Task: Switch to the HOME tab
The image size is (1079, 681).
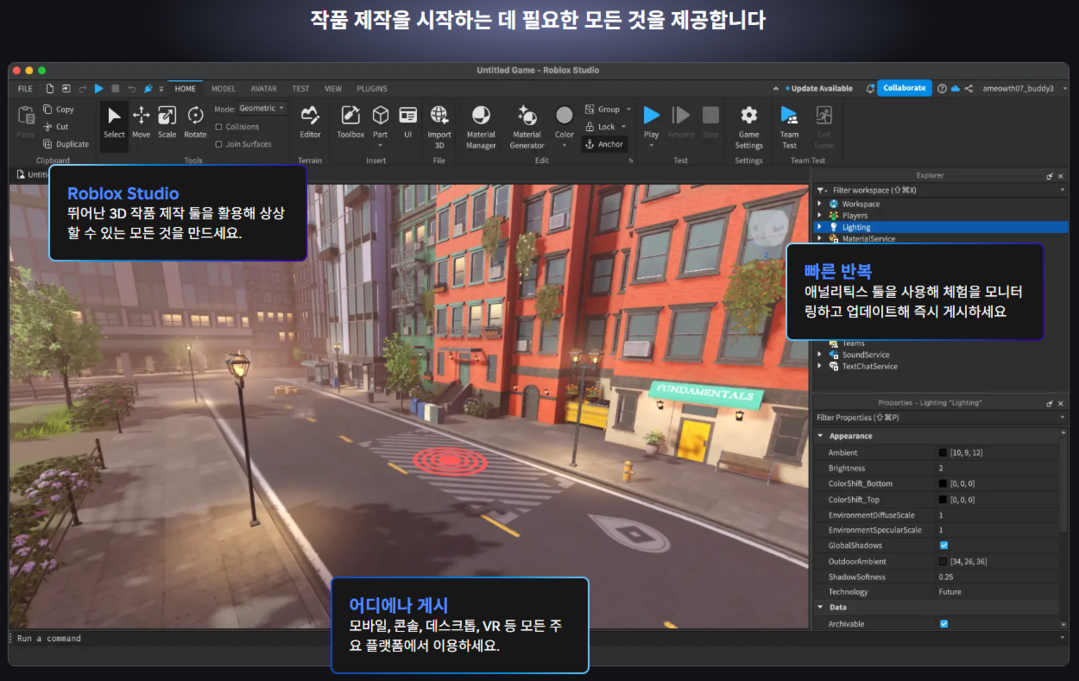Action: [x=185, y=89]
